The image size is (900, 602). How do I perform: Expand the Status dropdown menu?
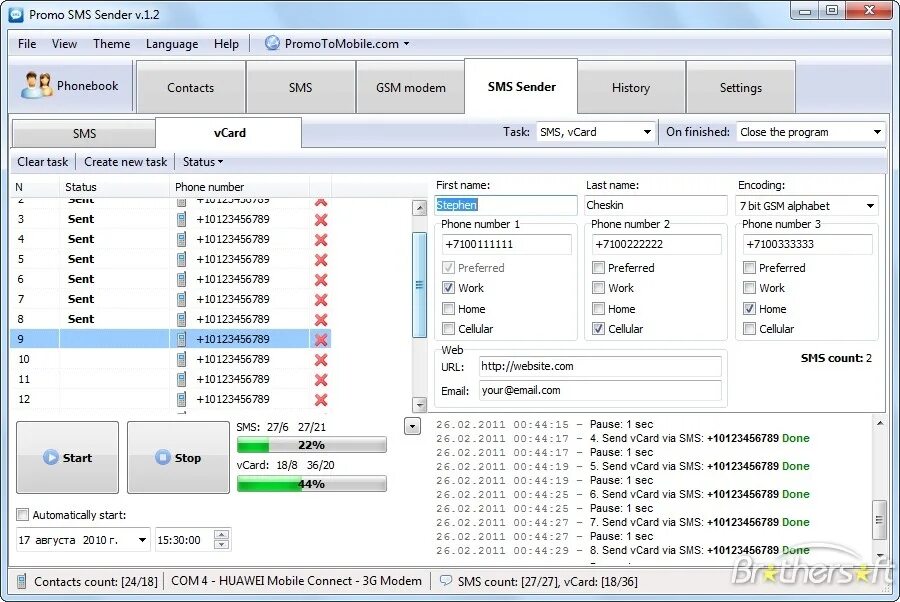click(x=203, y=162)
